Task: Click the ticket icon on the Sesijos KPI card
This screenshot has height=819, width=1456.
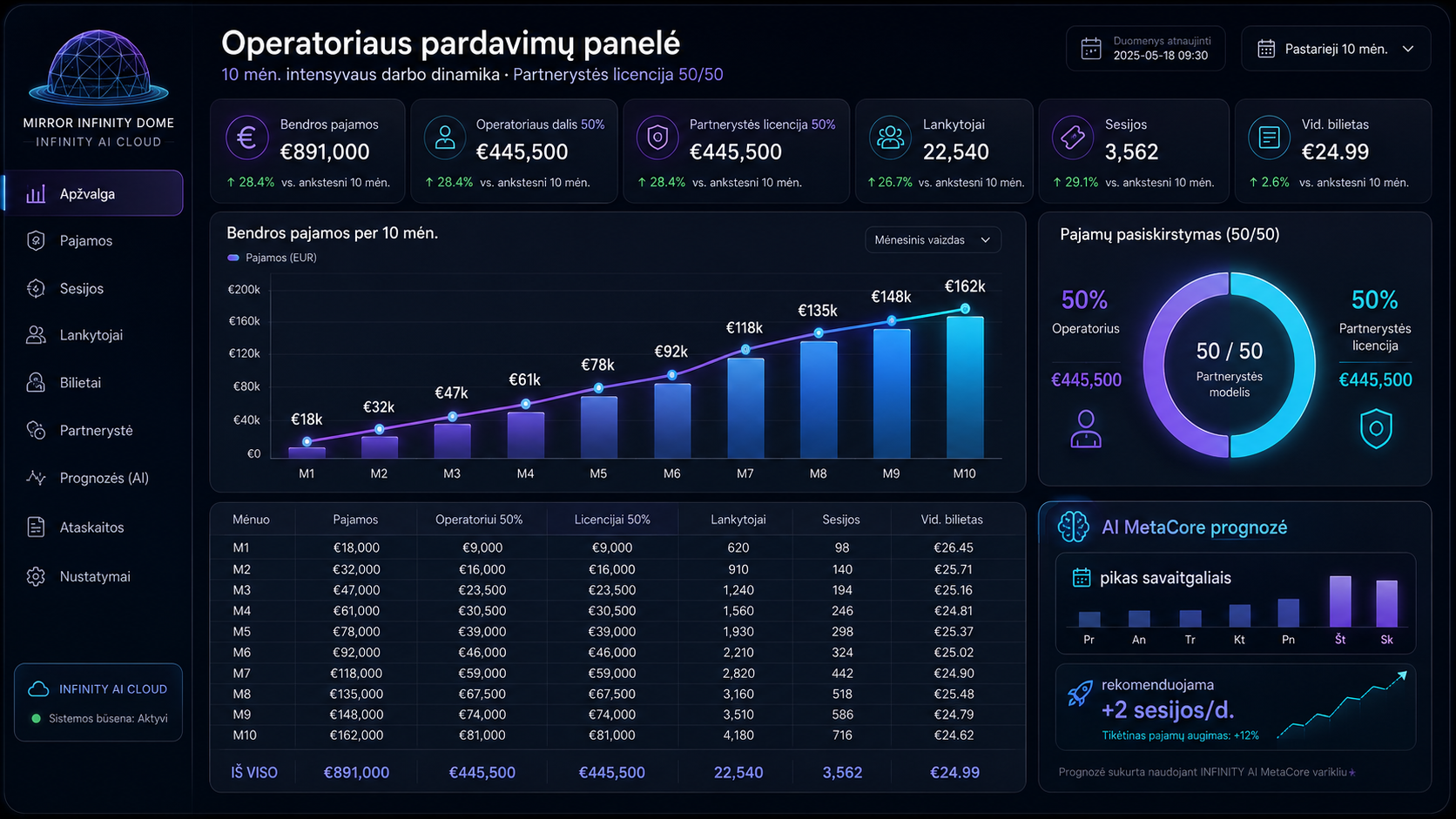Action: coord(1073,138)
